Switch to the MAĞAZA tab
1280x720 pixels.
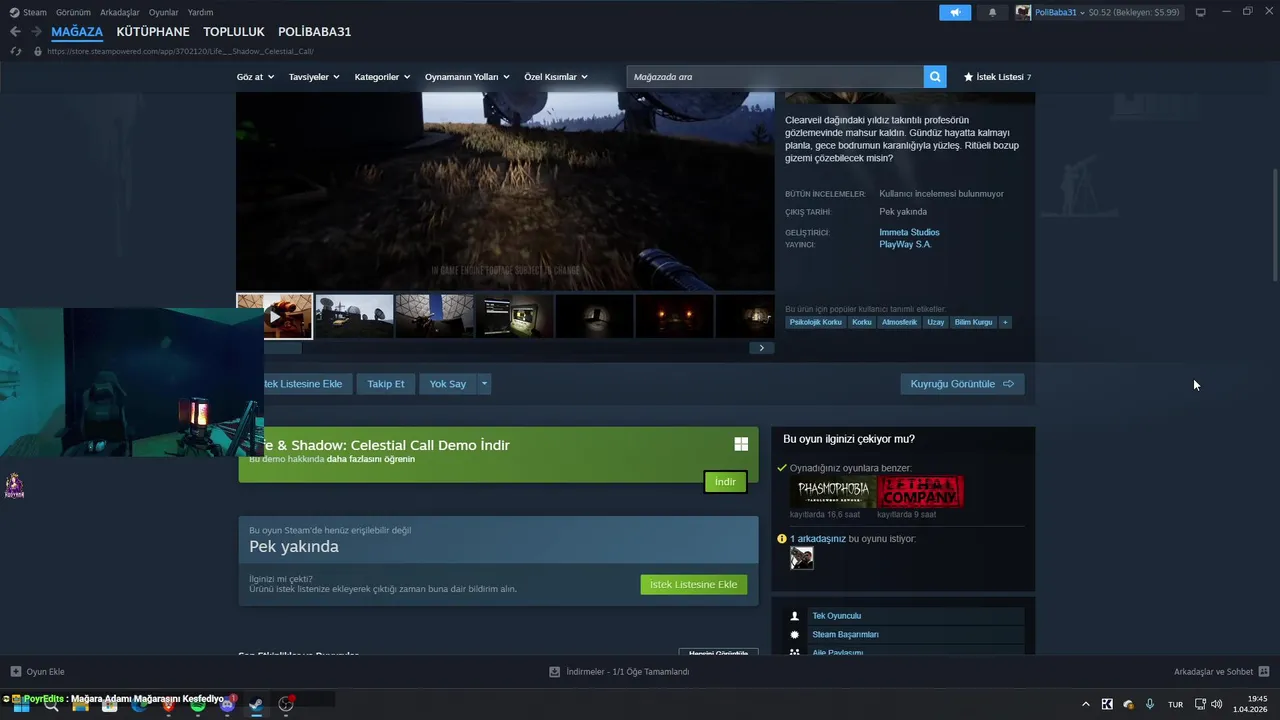coord(77,32)
